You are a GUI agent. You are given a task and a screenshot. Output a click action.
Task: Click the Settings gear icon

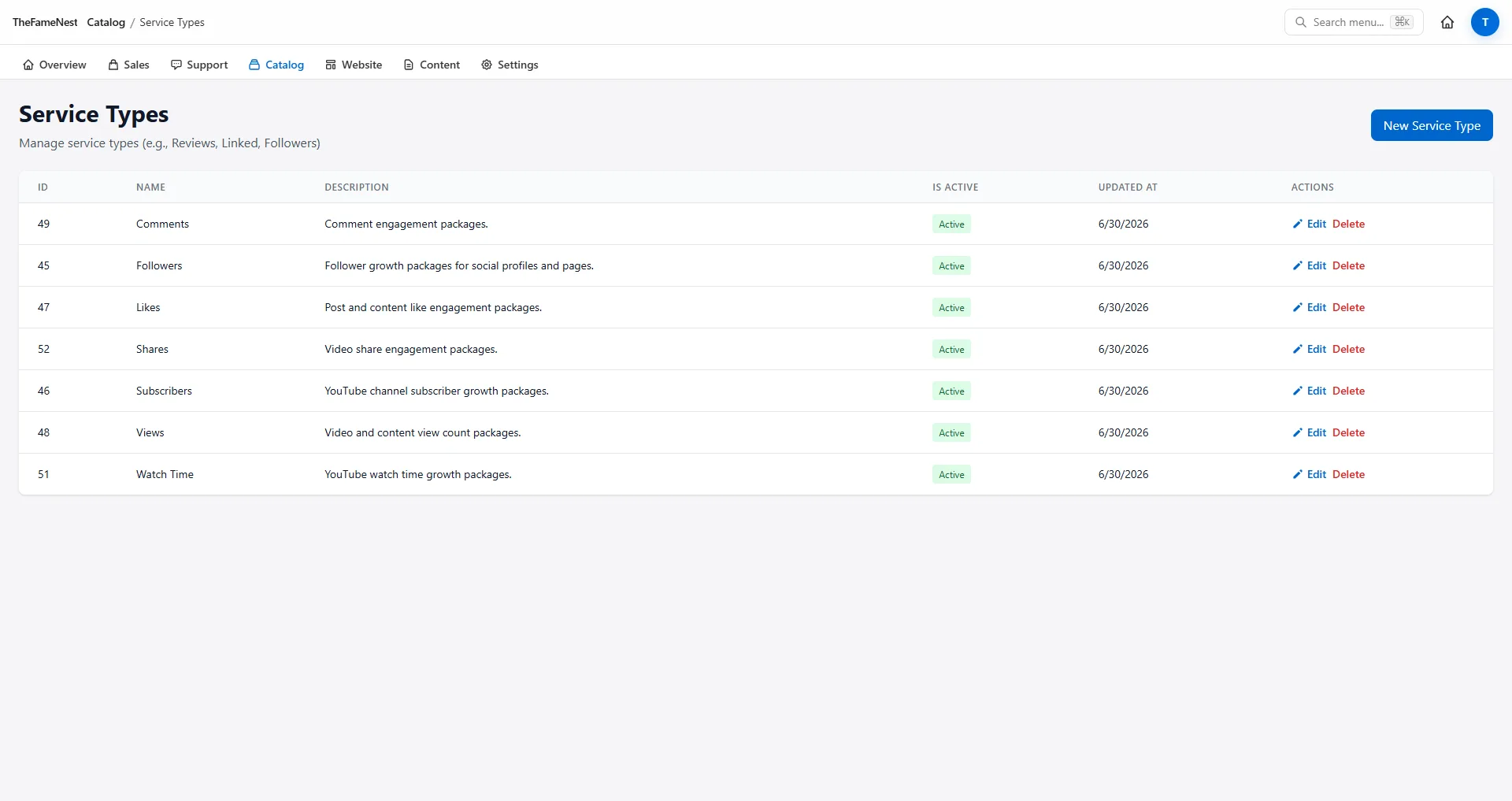pyautogui.click(x=487, y=65)
